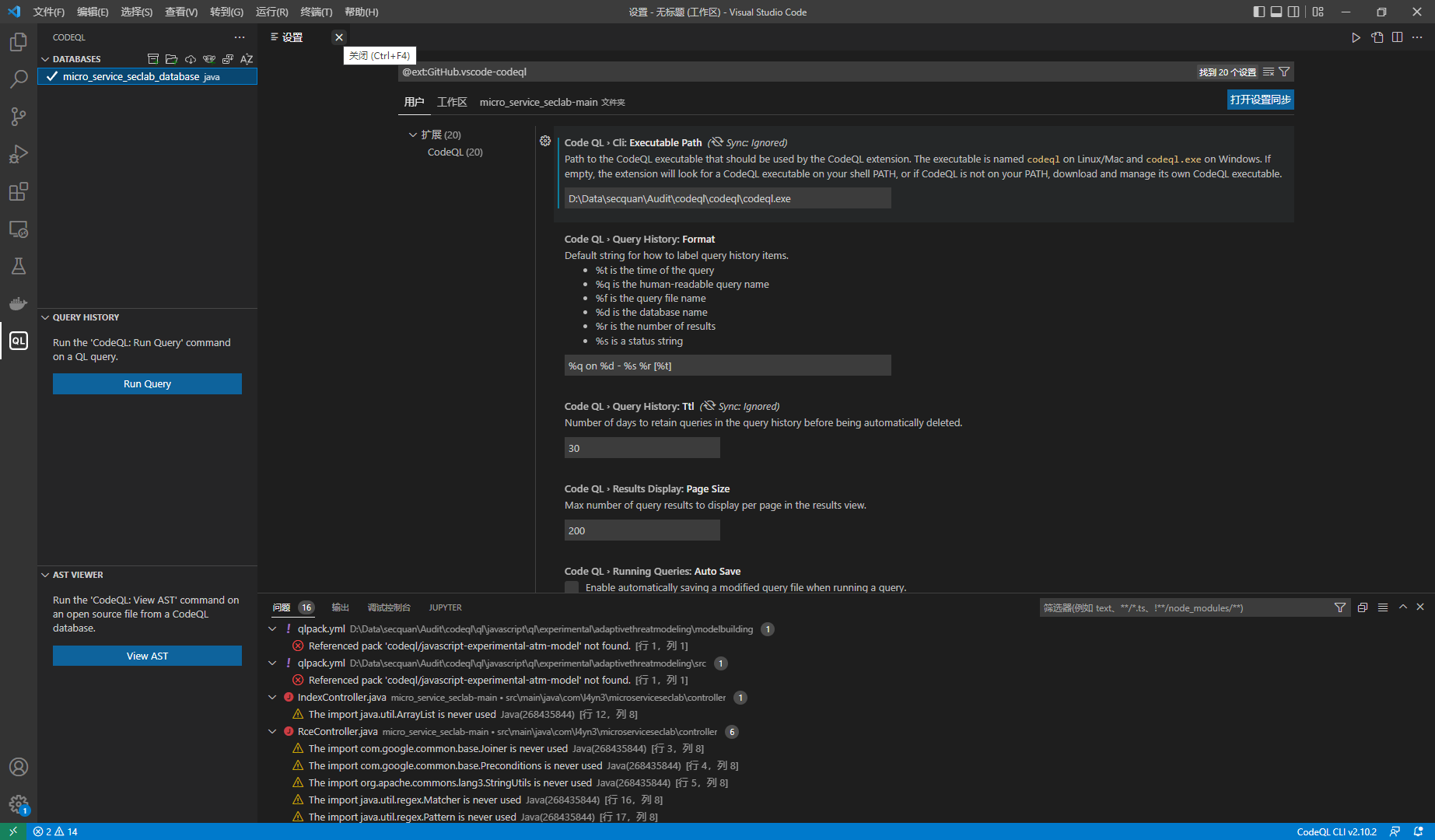
Task: Switch to 调试控制台 panel tab
Action: (388, 607)
